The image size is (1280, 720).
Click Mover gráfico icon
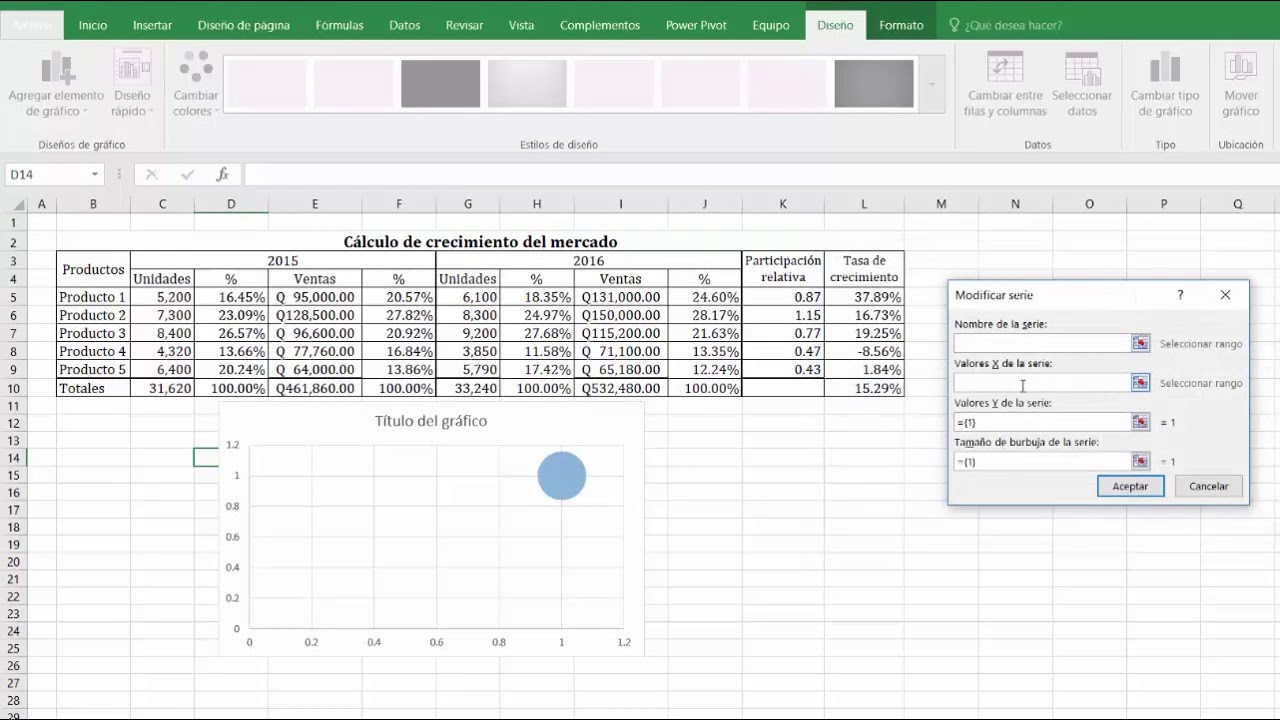(x=1241, y=68)
